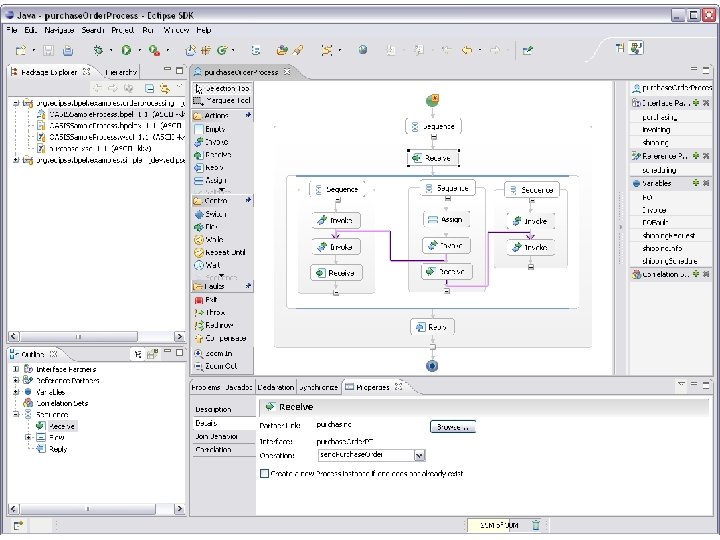Image resolution: width=720 pixels, height=540 pixels.
Task: Switch to the Hierarchy tab
Action: pyautogui.click(x=121, y=72)
